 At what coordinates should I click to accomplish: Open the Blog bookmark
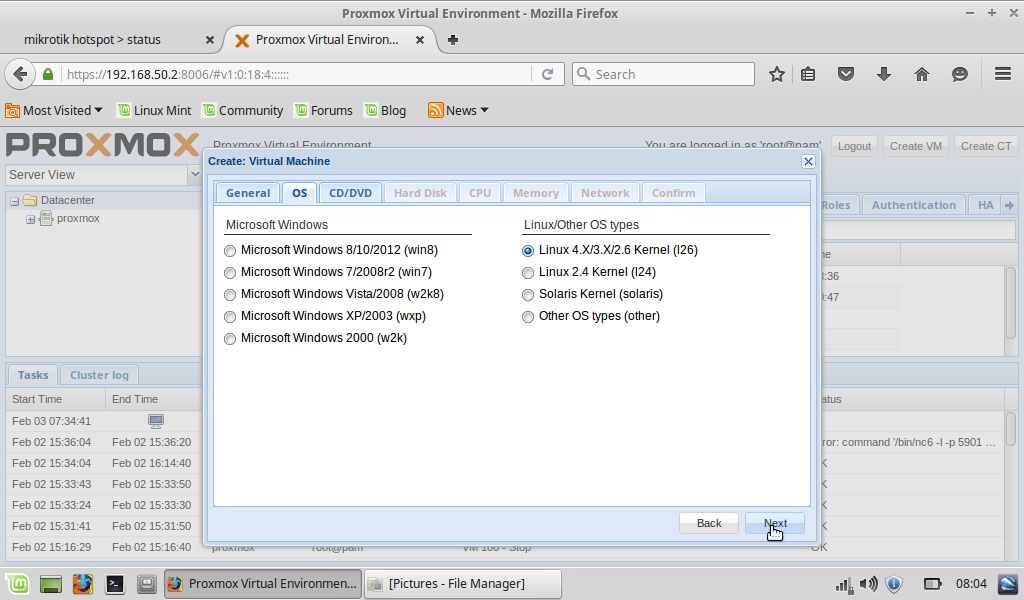[x=385, y=110]
